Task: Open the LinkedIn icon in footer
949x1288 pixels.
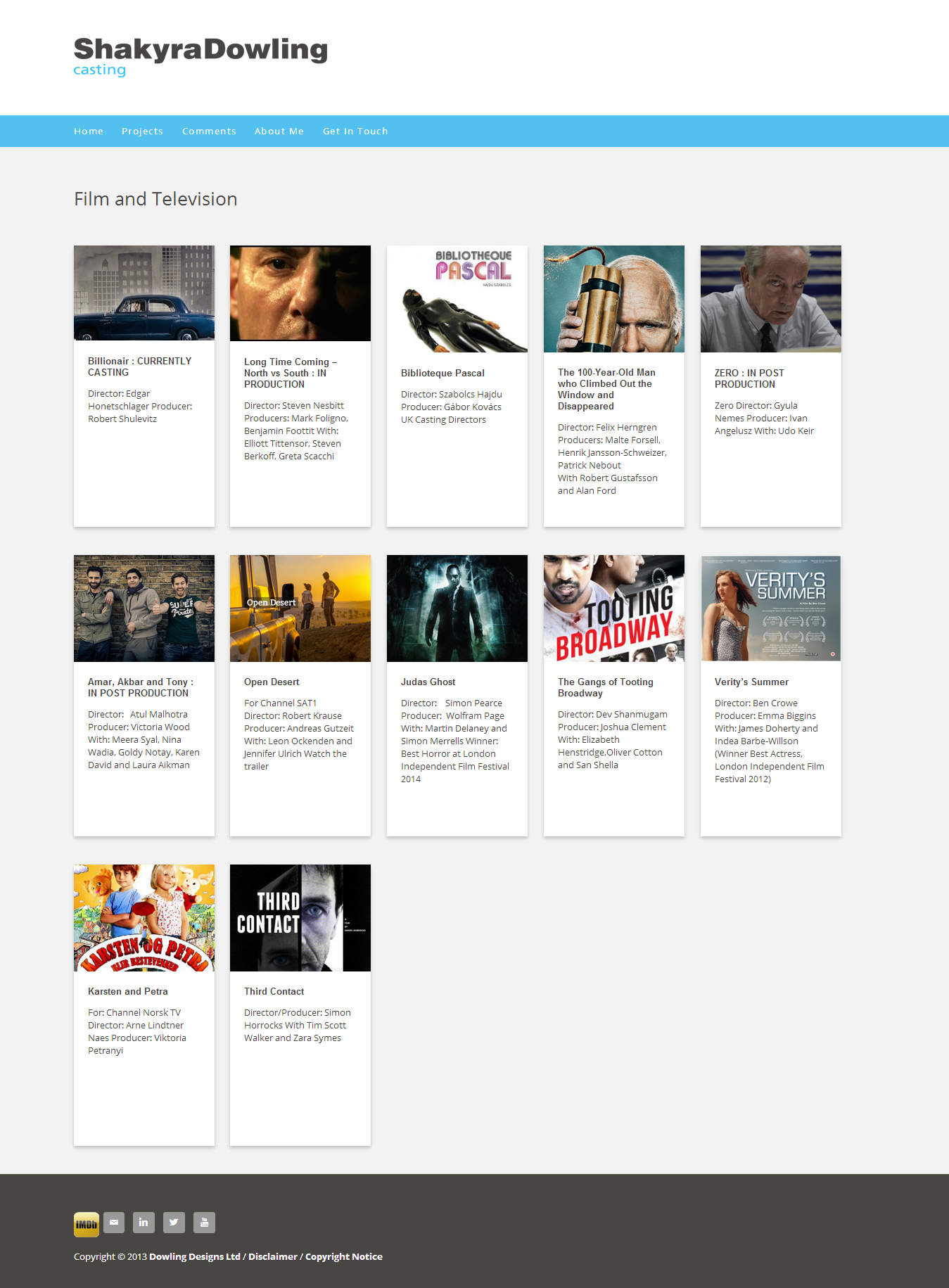Action: coord(144,1223)
